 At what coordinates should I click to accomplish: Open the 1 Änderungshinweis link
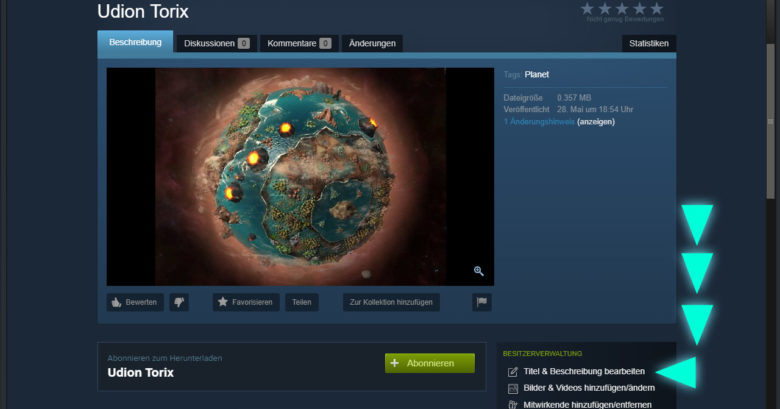(x=539, y=122)
